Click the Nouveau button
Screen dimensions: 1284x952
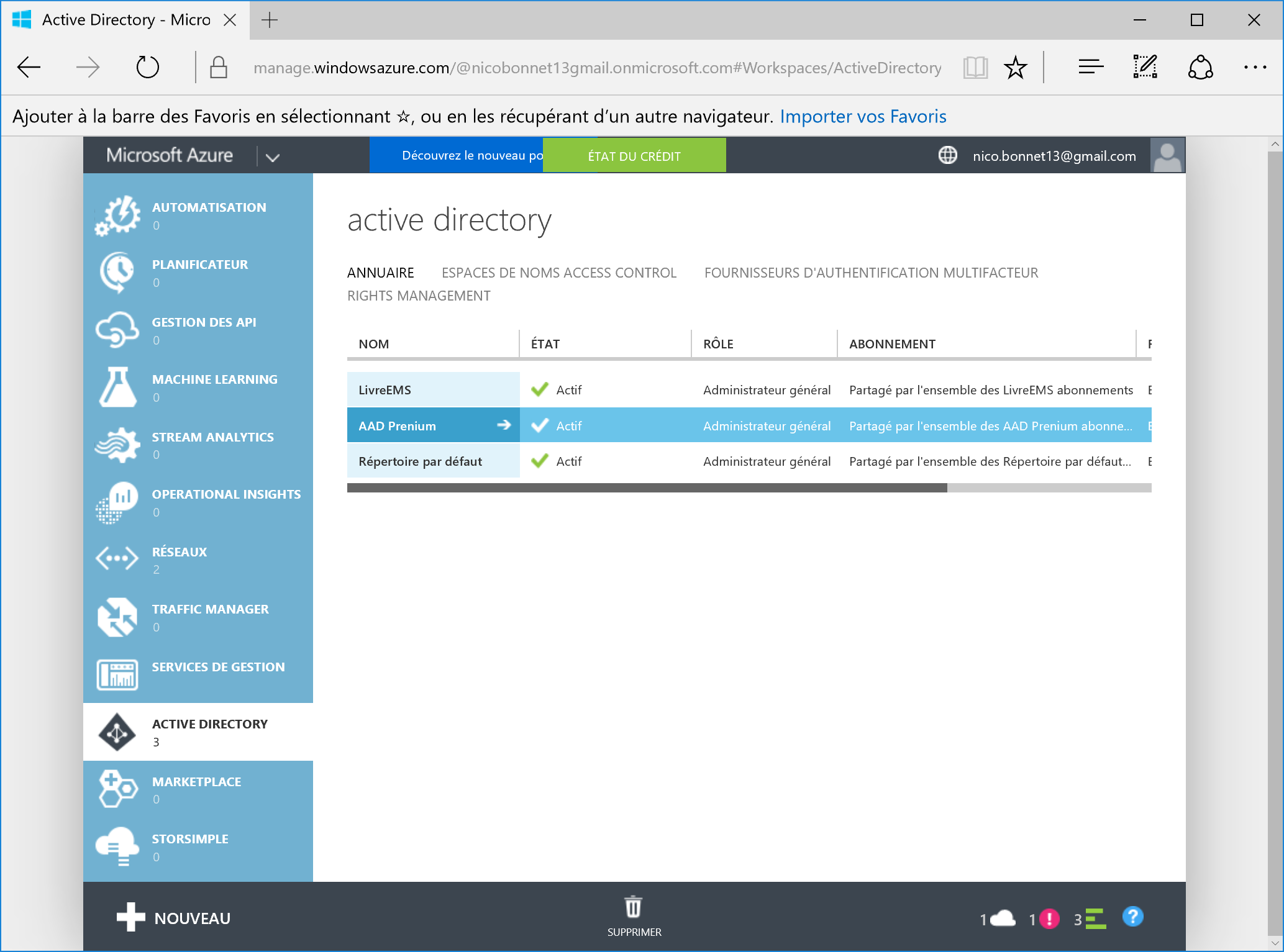click(x=174, y=918)
